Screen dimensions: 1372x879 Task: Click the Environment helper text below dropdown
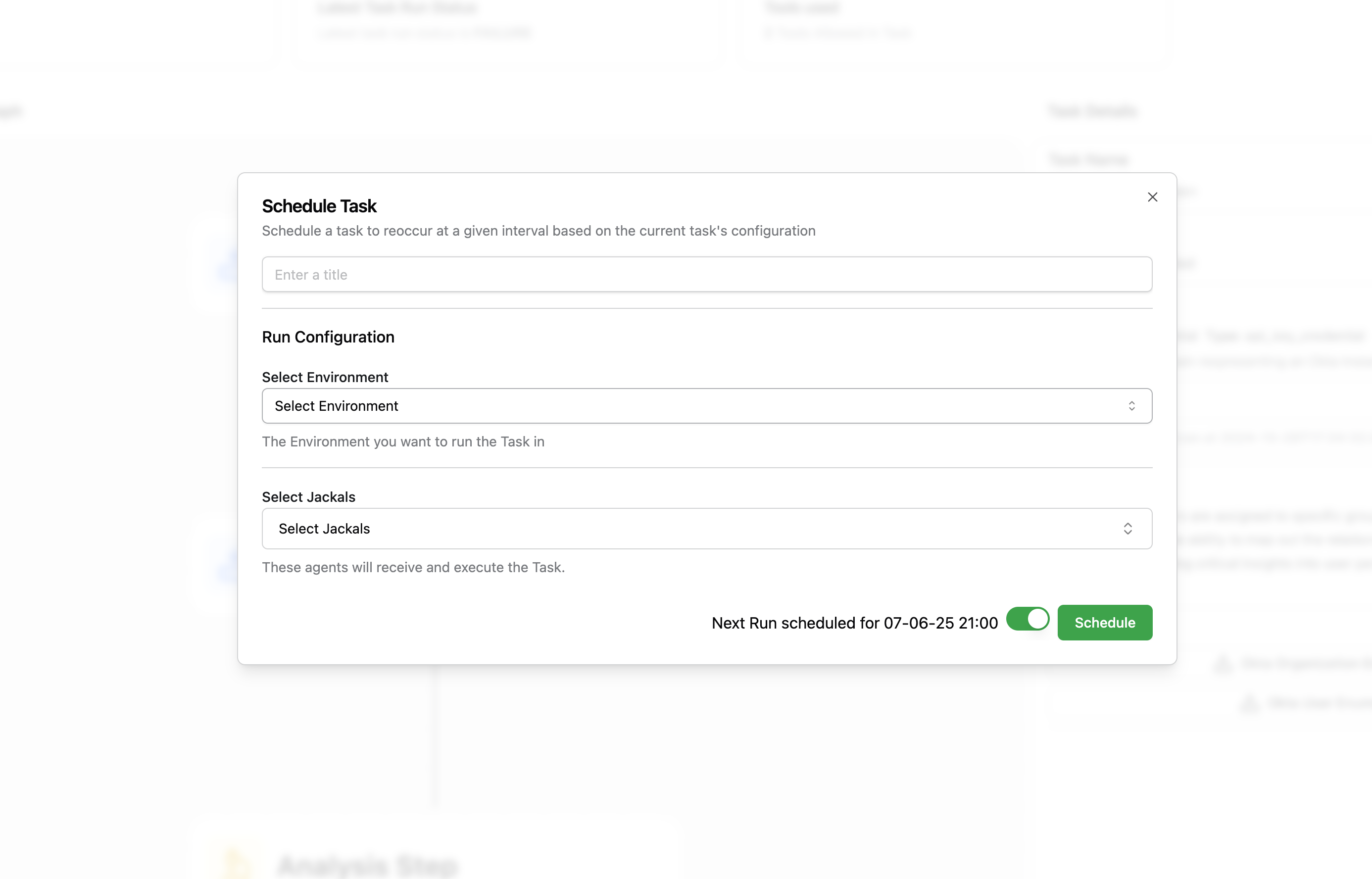click(x=403, y=442)
